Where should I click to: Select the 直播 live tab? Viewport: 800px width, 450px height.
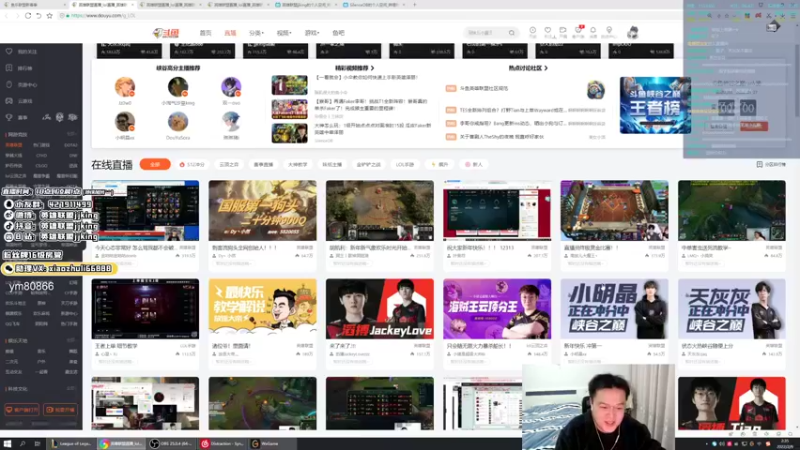230,33
